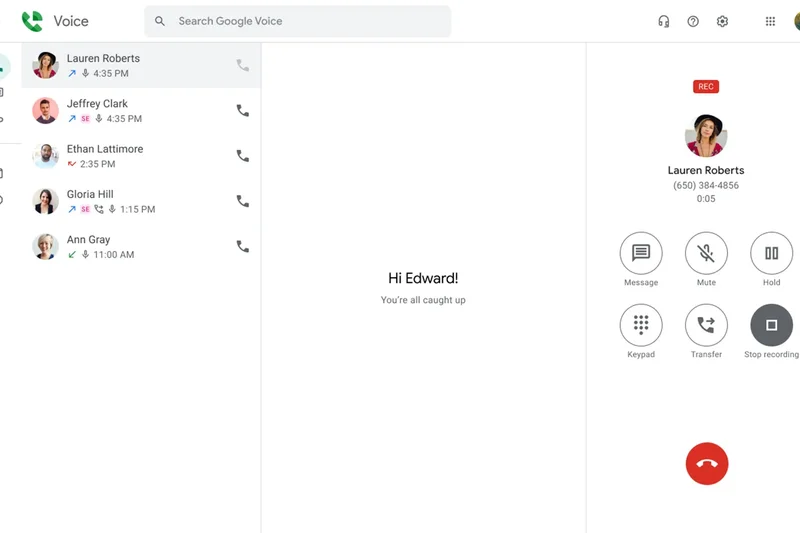
Task: Stop recording the call
Action: tap(771, 325)
